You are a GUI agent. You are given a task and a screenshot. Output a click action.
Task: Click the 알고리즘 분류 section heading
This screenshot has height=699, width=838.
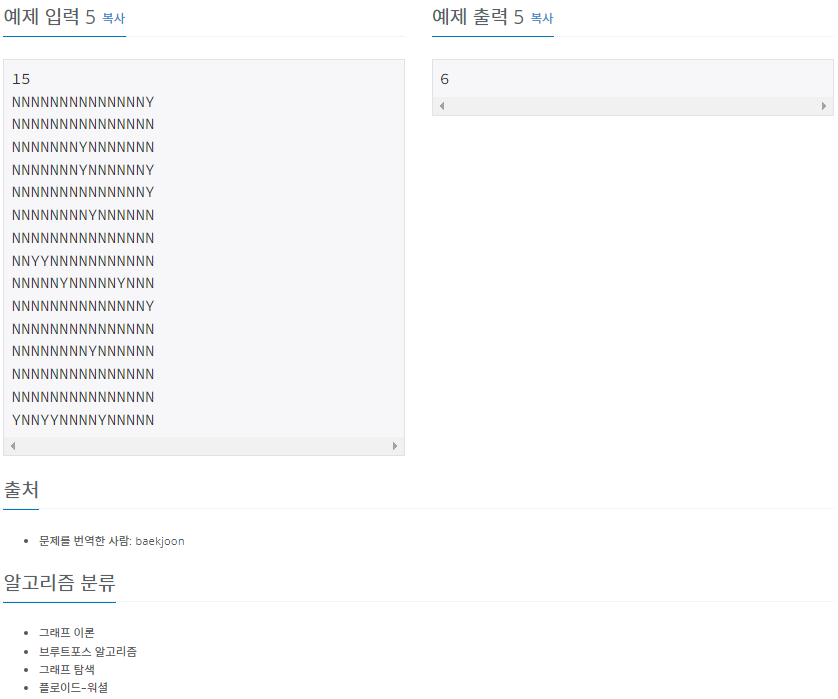click(59, 582)
